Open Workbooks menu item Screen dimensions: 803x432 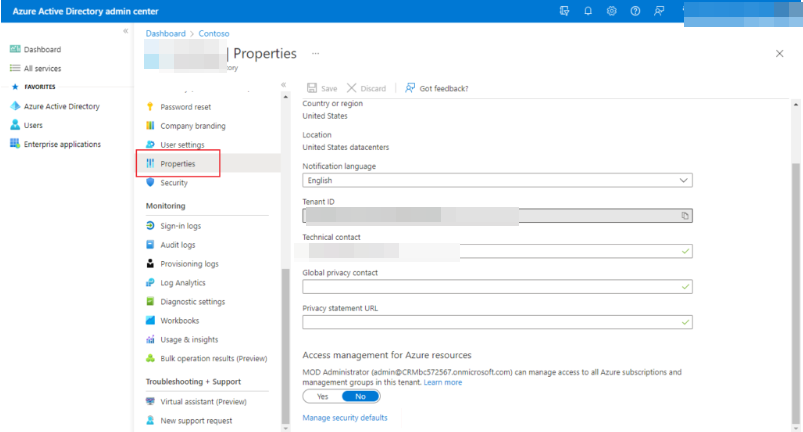[179, 320]
